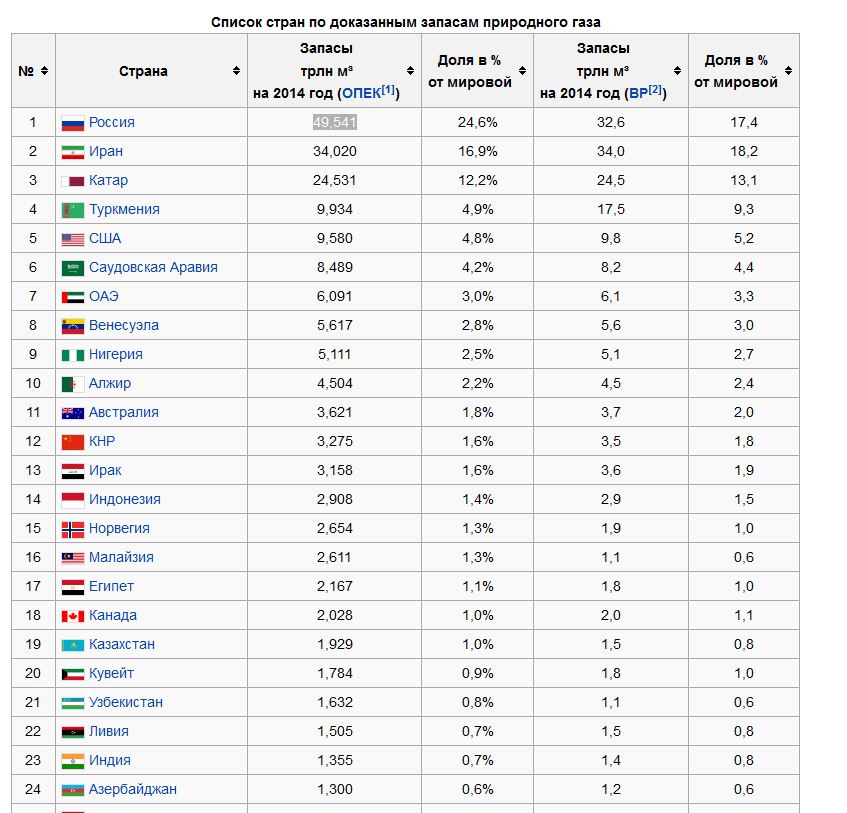Click the Iran flag icon

point(72,152)
